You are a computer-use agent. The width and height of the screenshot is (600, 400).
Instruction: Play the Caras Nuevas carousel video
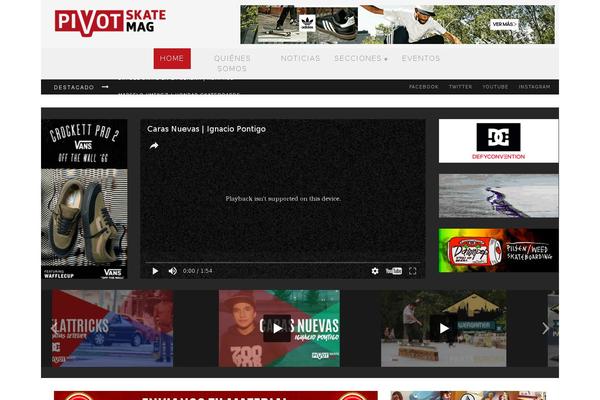click(x=277, y=328)
